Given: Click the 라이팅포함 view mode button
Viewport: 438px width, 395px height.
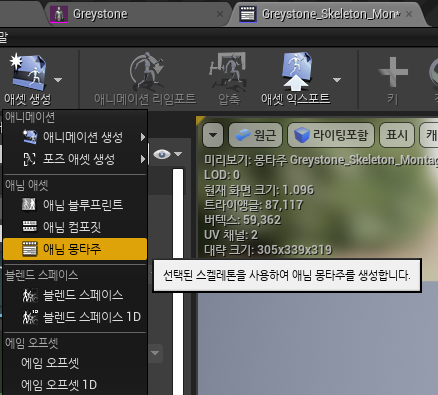Looking at the screenshot, I should click(x=331, y=135).
